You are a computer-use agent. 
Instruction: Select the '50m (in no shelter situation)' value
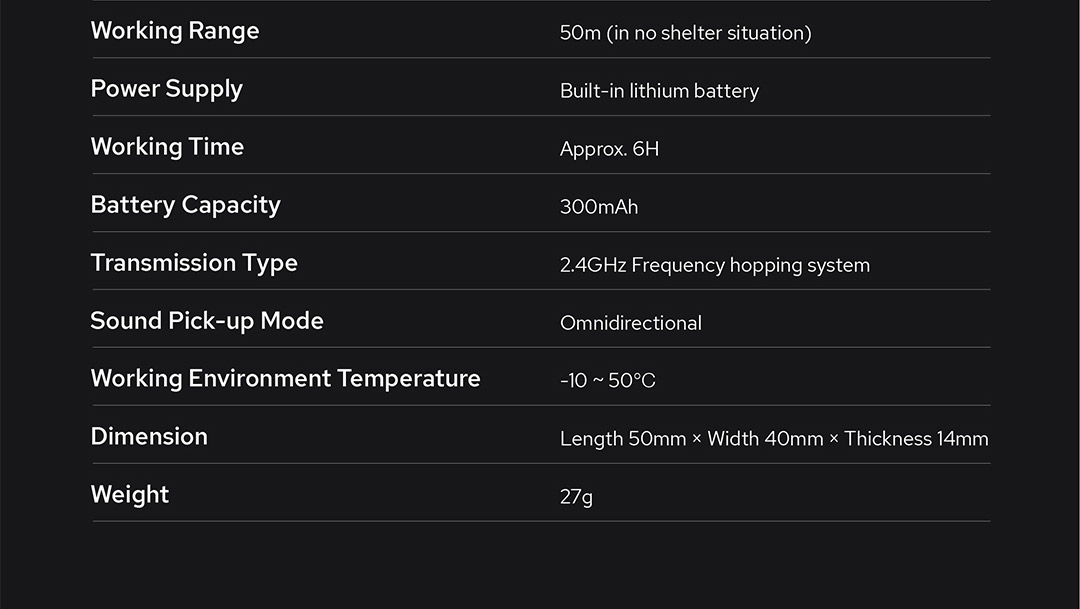click(x=685, y=33)
